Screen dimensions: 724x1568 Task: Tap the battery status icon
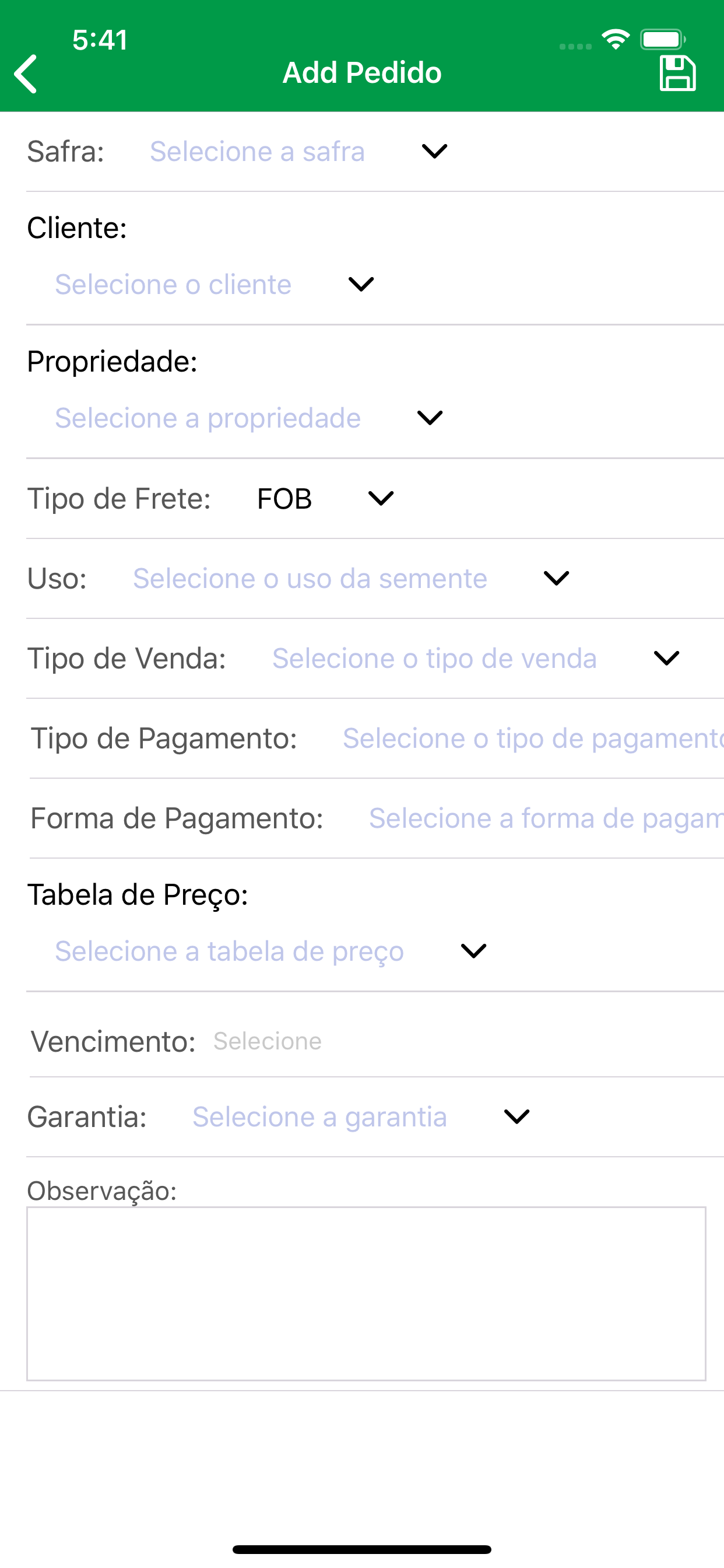663,40
